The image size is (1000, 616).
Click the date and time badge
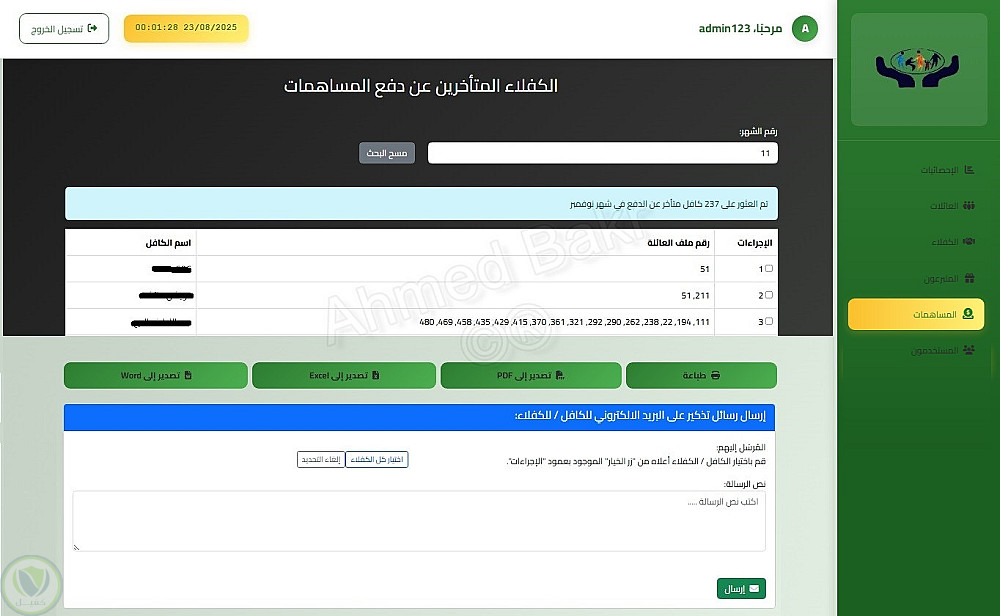pyautogui.click(x=186, y=28)
